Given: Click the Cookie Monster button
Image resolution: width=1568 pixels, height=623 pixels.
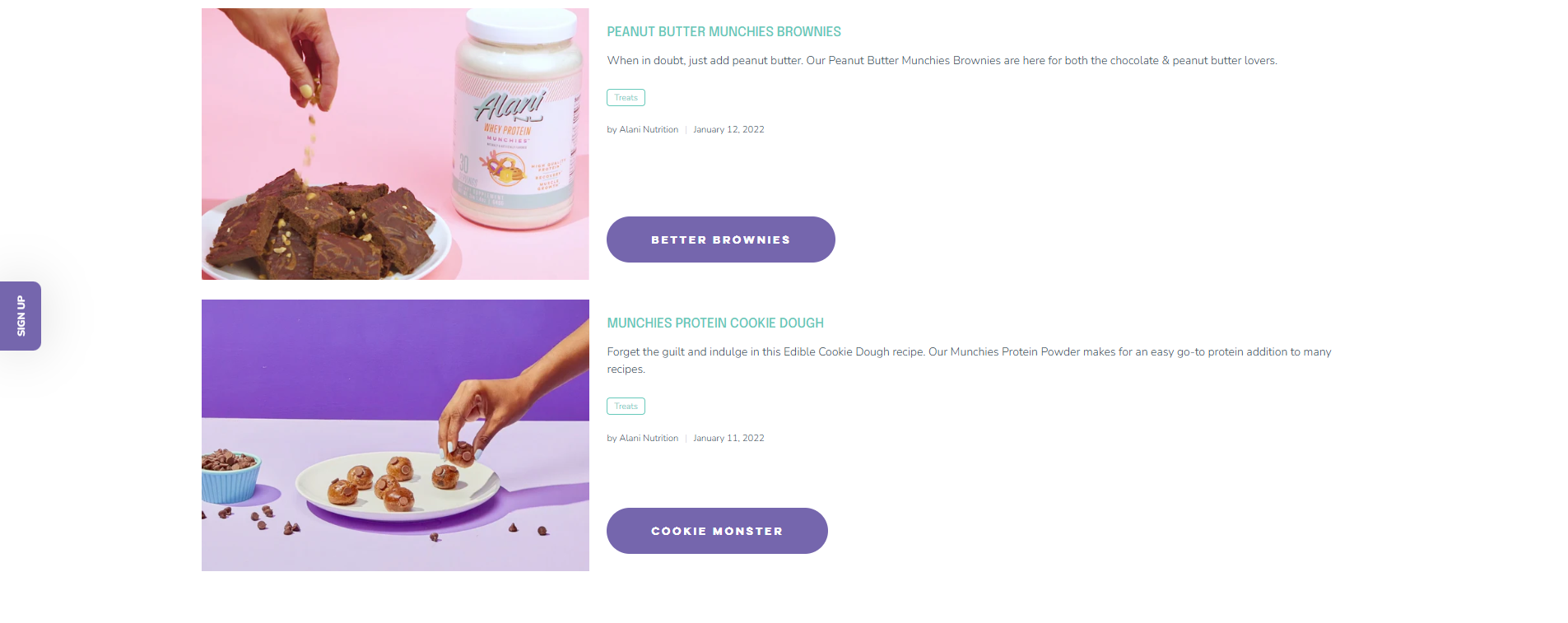Looking at the screenshot, I should coord(717,531).
